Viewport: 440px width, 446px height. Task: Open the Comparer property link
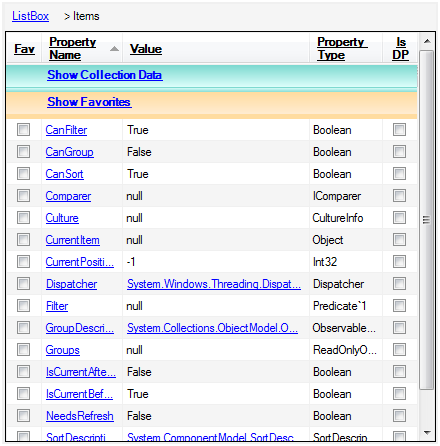click(x=68, y=196)
